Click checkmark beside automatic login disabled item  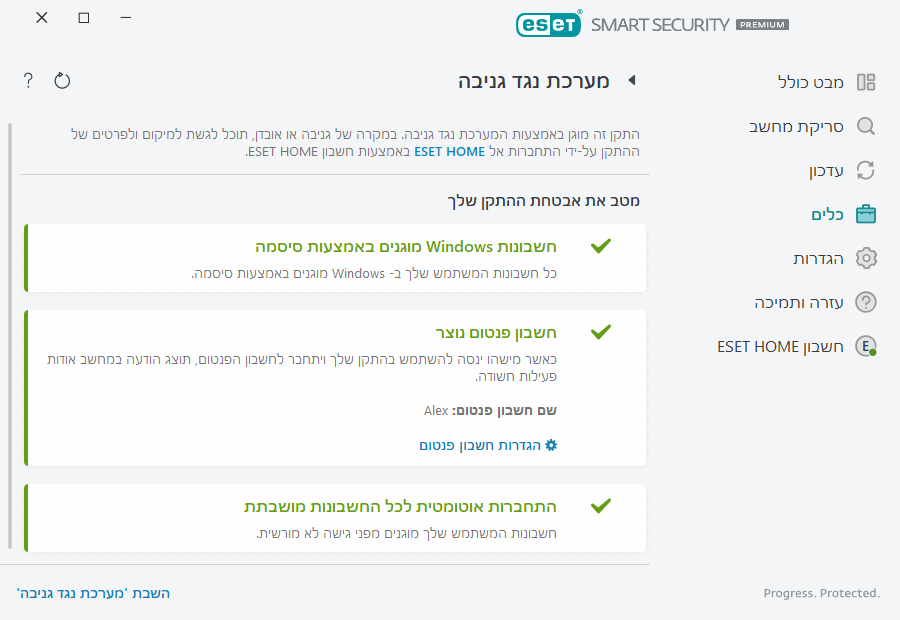[x=601, y=505]
